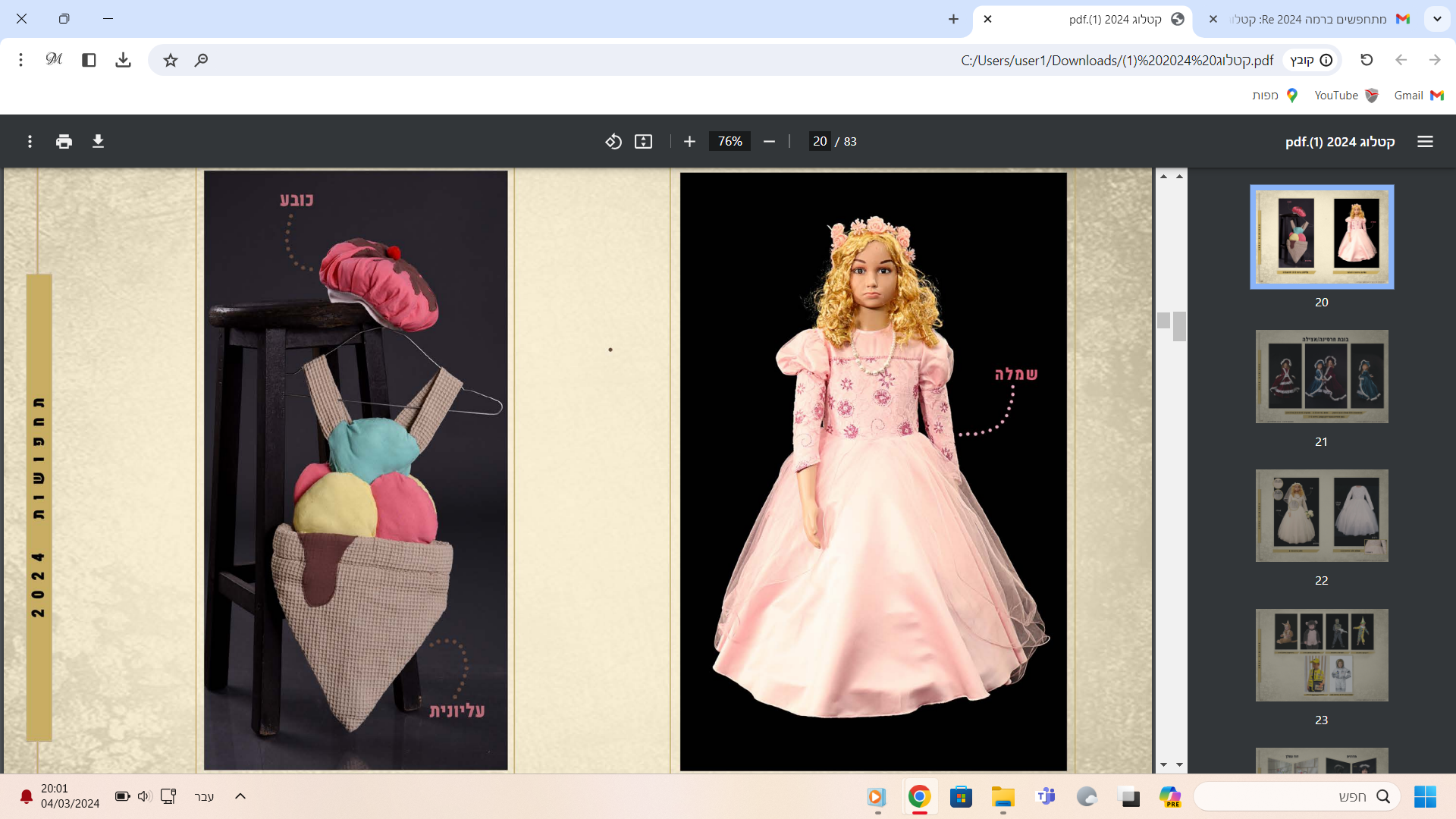
Task: Click the fit to page icon
Action: (x=643, y=142)
